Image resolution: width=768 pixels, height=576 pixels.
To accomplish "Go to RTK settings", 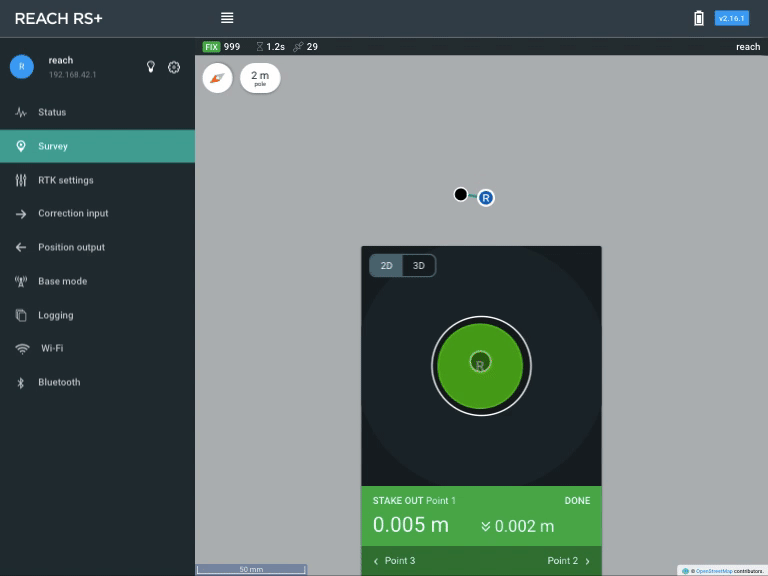I will [97, 180].
